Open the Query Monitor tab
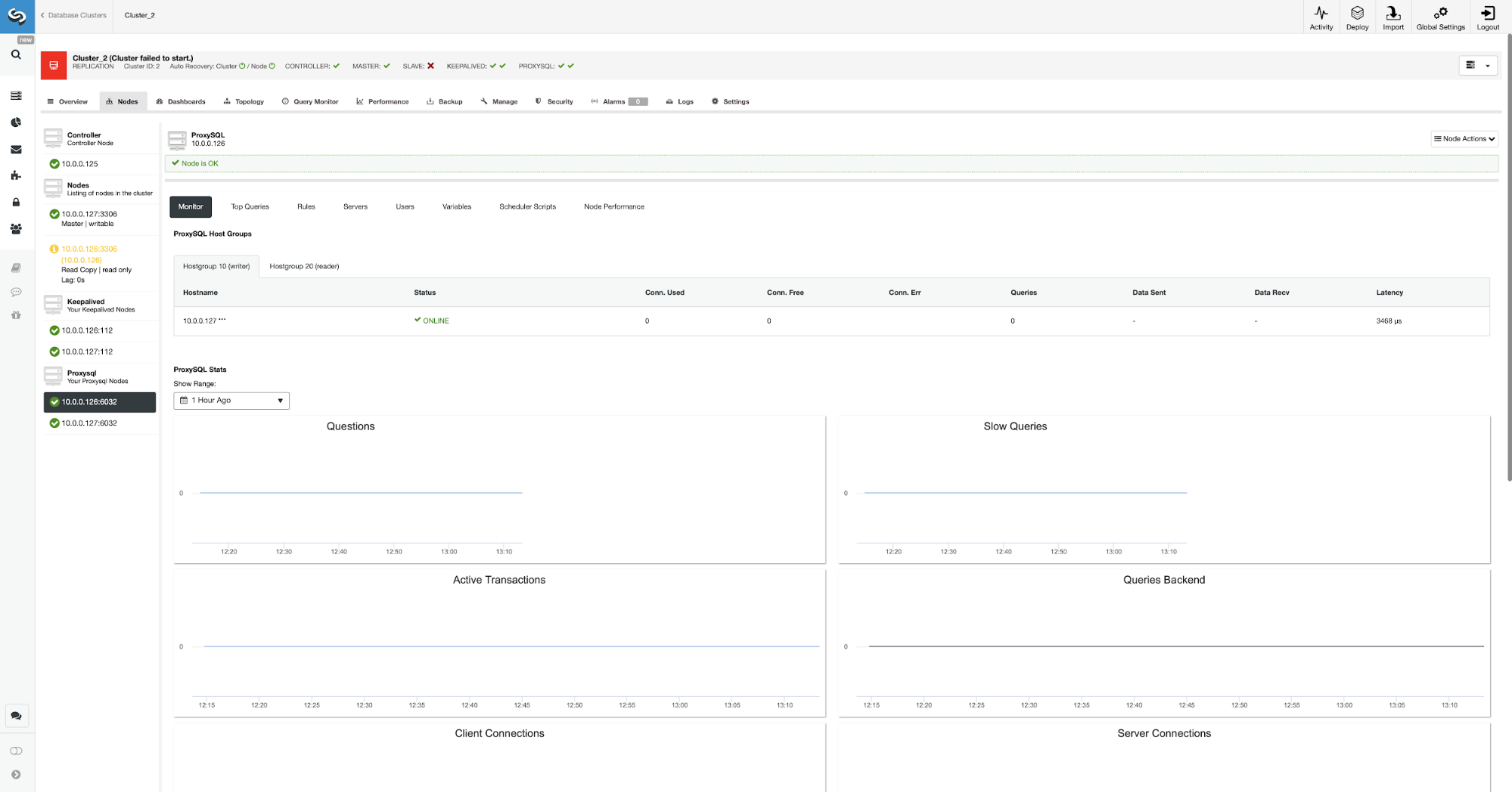The image size is (1512, 793). coord(310,101)
